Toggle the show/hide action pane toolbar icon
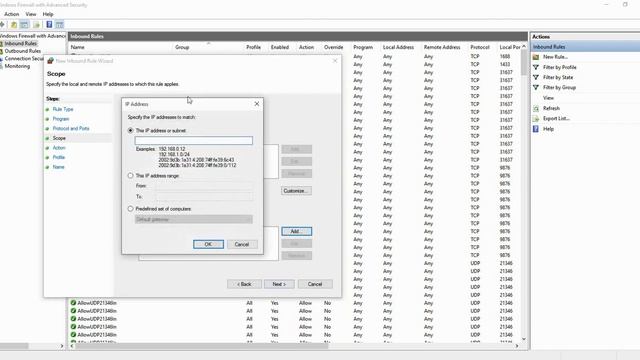640x360 pixels. [60, 25]
